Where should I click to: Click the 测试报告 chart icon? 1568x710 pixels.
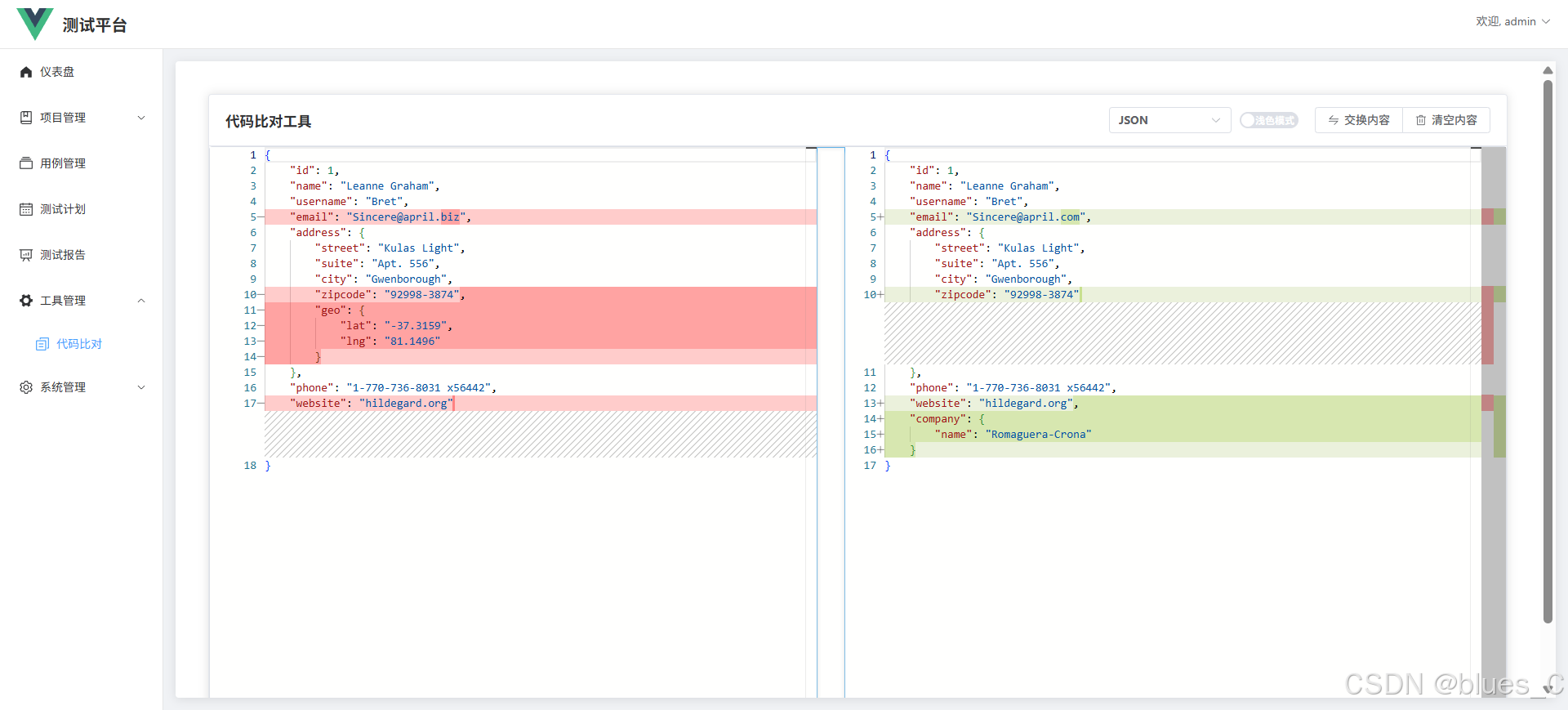coord(26,255)
